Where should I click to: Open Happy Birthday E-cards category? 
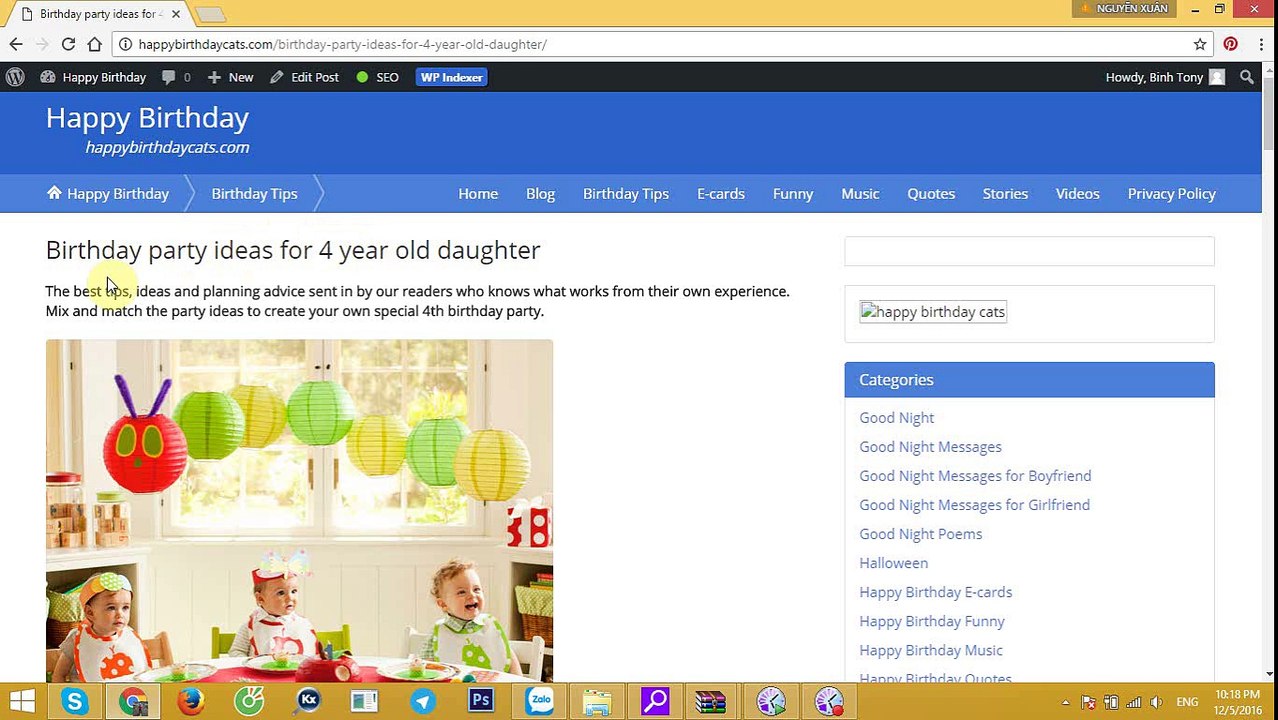[x=935, y=591]
